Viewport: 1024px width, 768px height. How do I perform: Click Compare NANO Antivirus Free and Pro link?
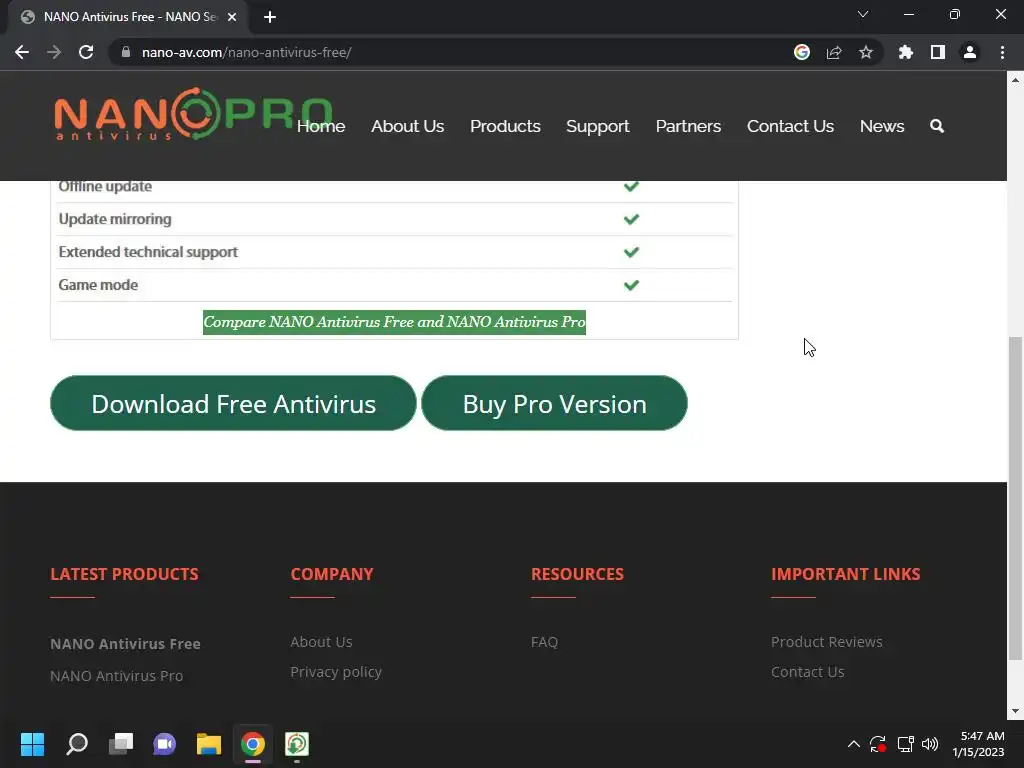[x=394, y=322]
